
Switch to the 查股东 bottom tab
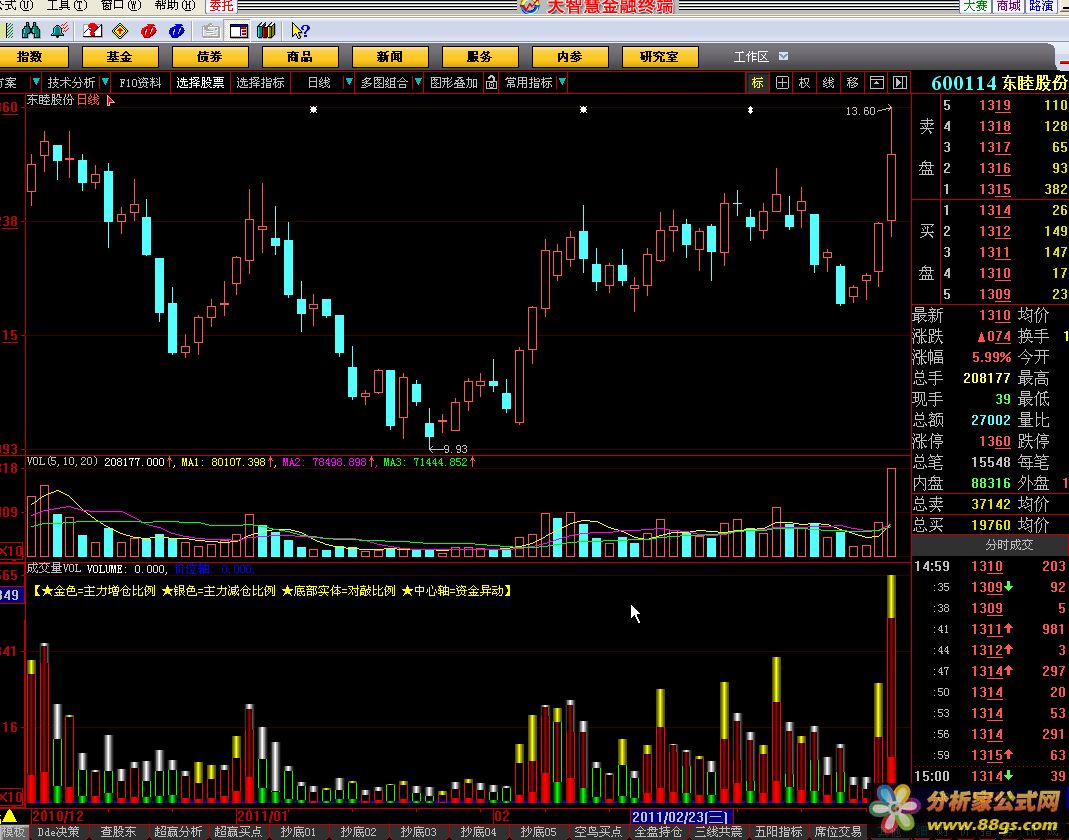coord(118,832)
